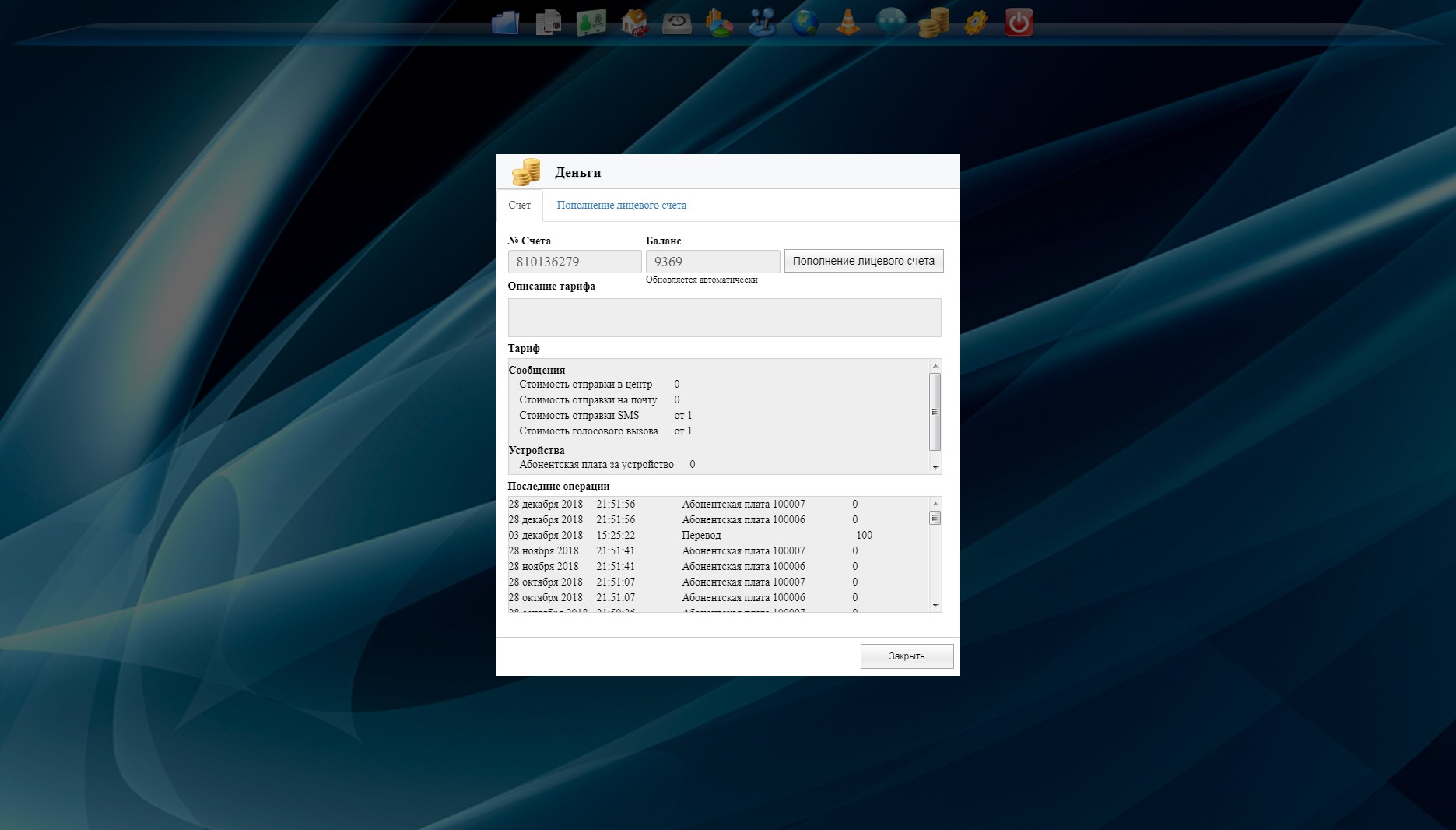
Task: Click the orange traffic cone icon
Action: (x=847, y=22)
